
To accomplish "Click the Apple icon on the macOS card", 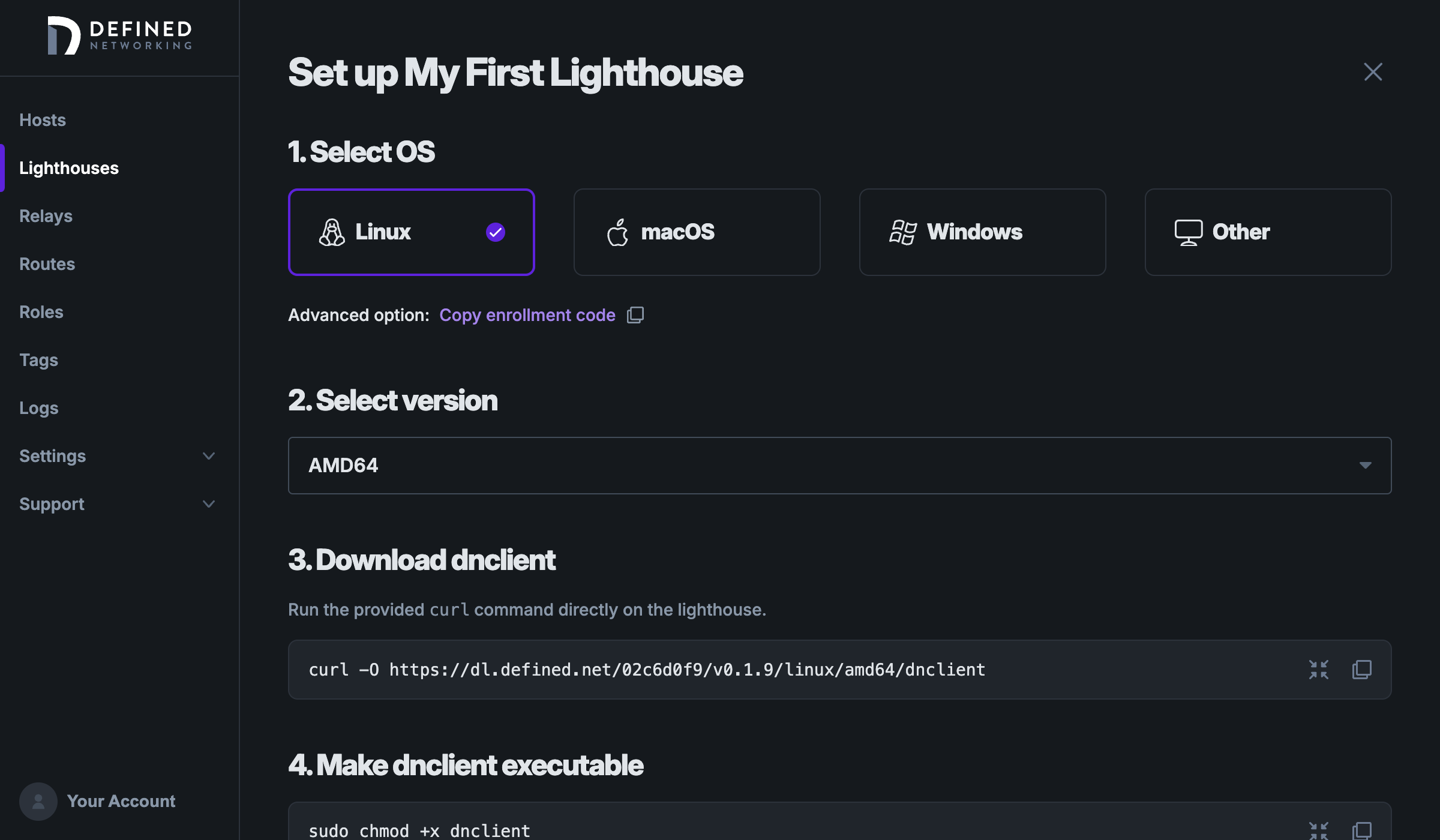I will [x=617, y=232].
